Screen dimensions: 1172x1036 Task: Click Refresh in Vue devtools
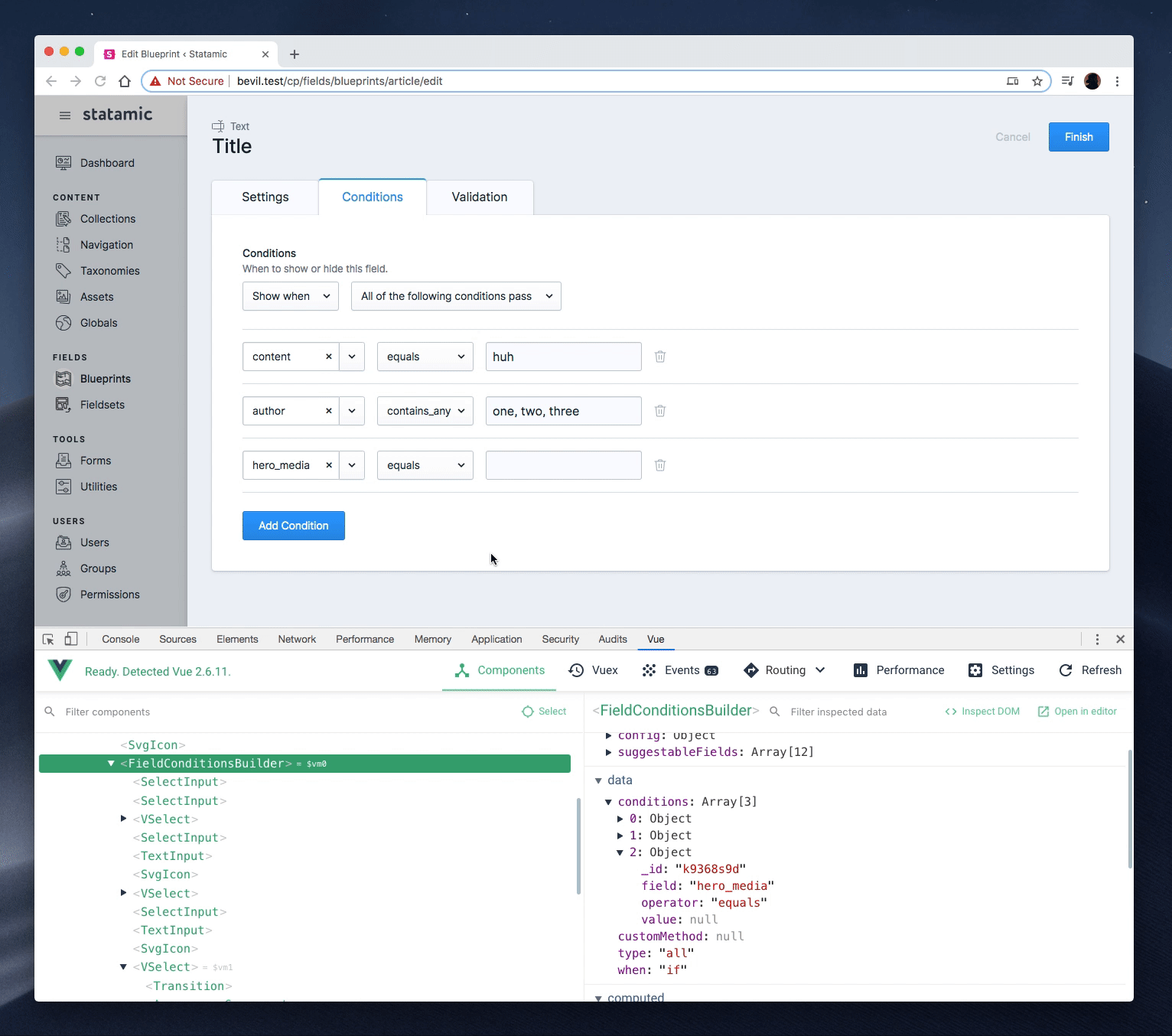click(x=1090, y=670)
